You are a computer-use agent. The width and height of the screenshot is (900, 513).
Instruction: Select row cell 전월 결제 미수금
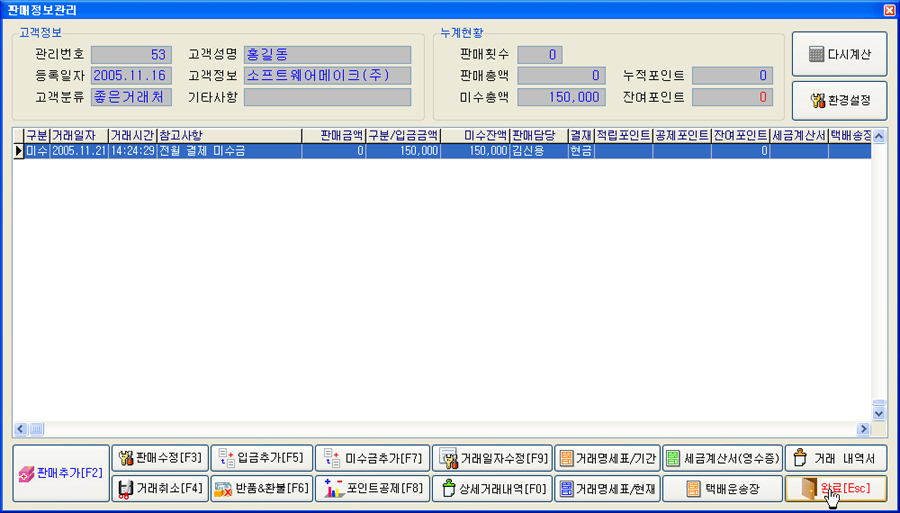click(x=229, y=151)
